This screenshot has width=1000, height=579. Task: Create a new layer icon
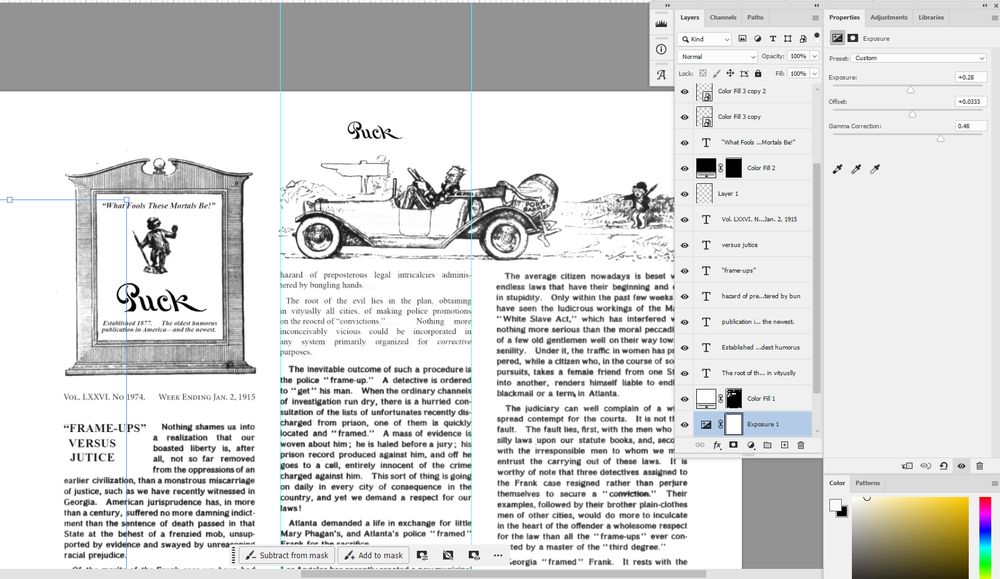(x=784, y=445)
